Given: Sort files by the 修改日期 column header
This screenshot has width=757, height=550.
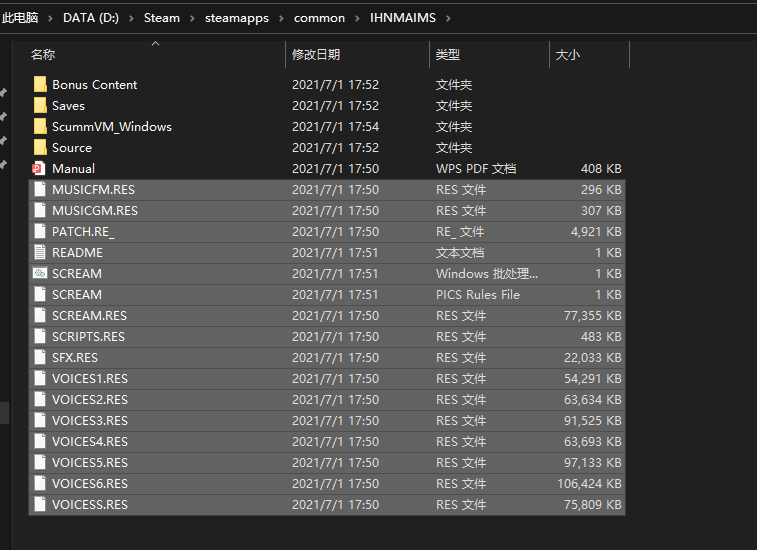Looking at the screenshot, I should [x=316, y=55].
